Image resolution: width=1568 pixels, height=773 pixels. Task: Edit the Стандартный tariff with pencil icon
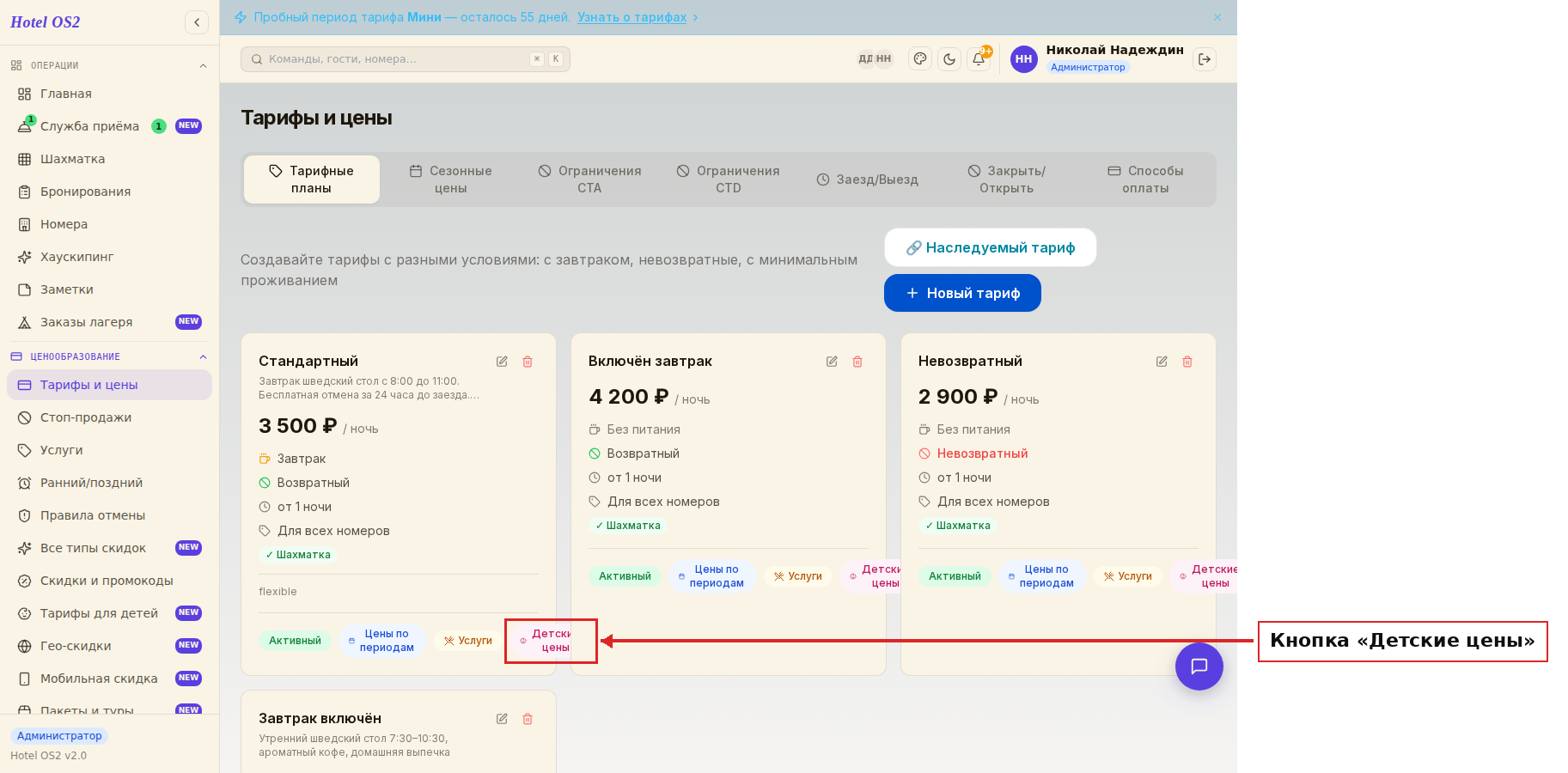[x=502, y=362]
